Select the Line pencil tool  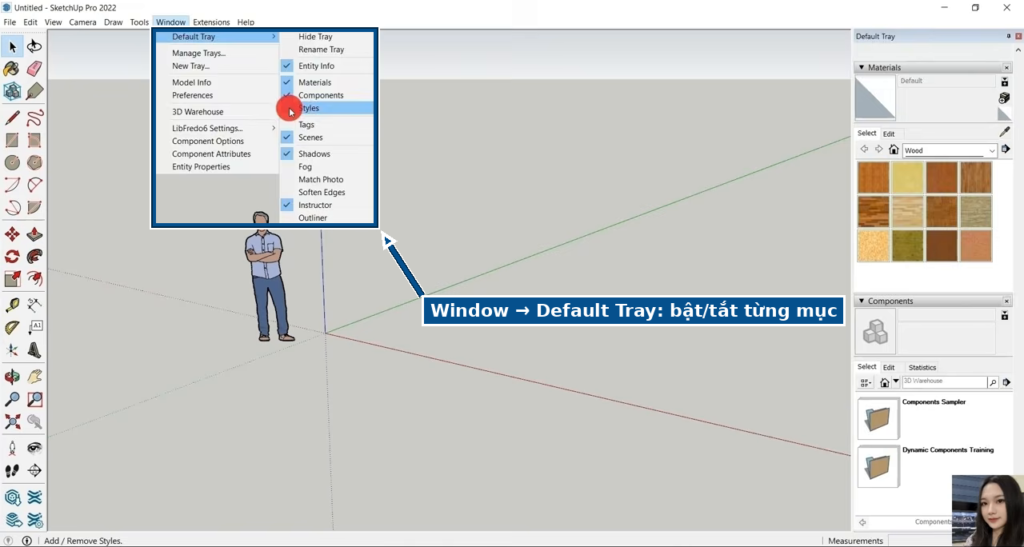coord(12,118)
